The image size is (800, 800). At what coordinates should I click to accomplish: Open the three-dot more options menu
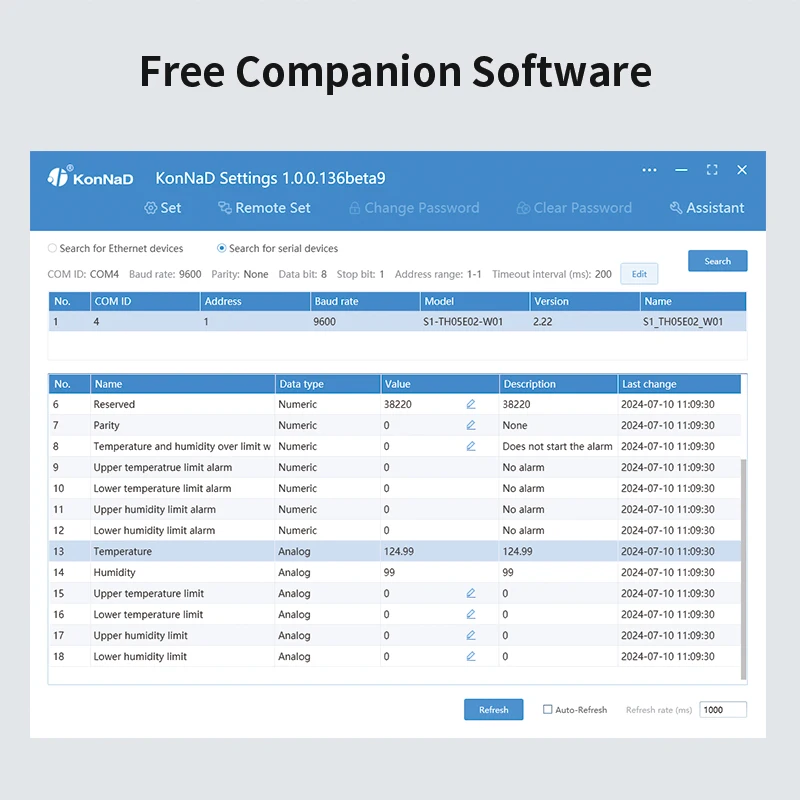tap(649, 170)
